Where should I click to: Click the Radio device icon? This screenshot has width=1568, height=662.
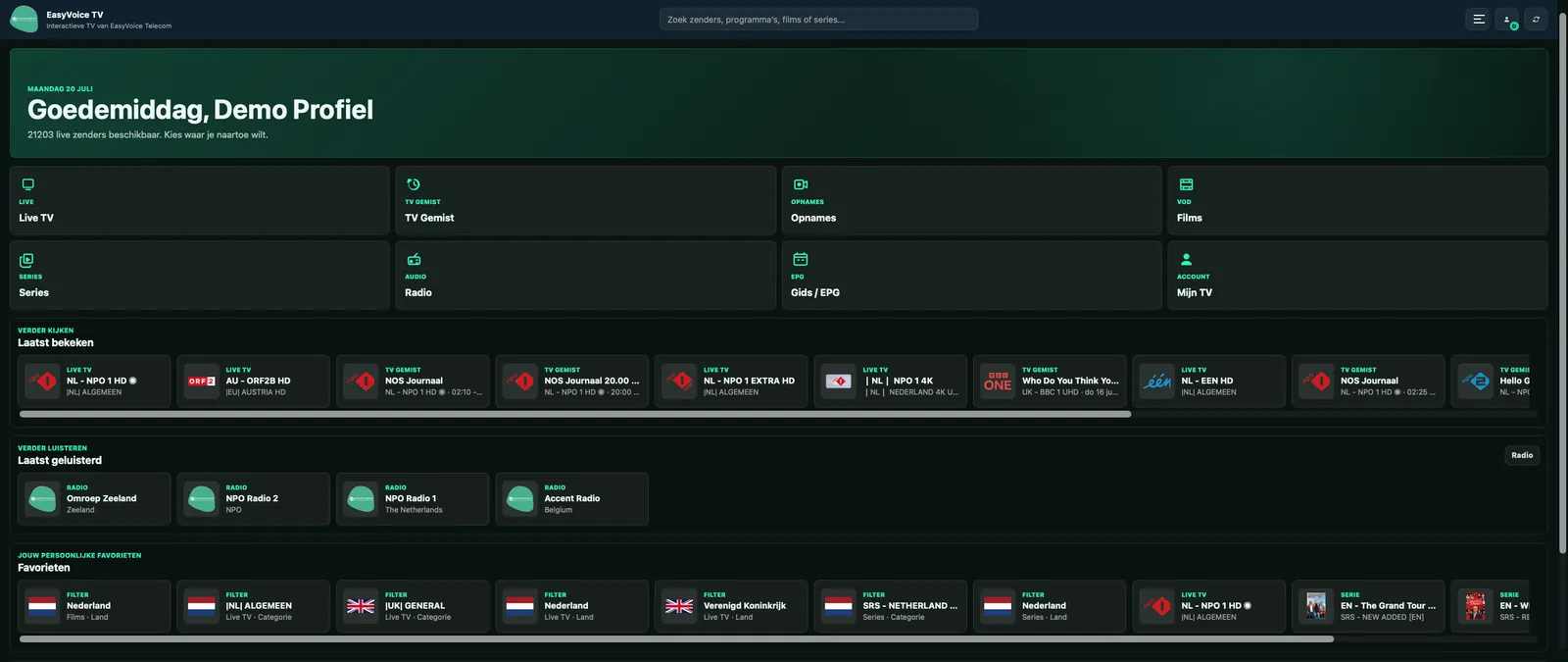(414, 260)
